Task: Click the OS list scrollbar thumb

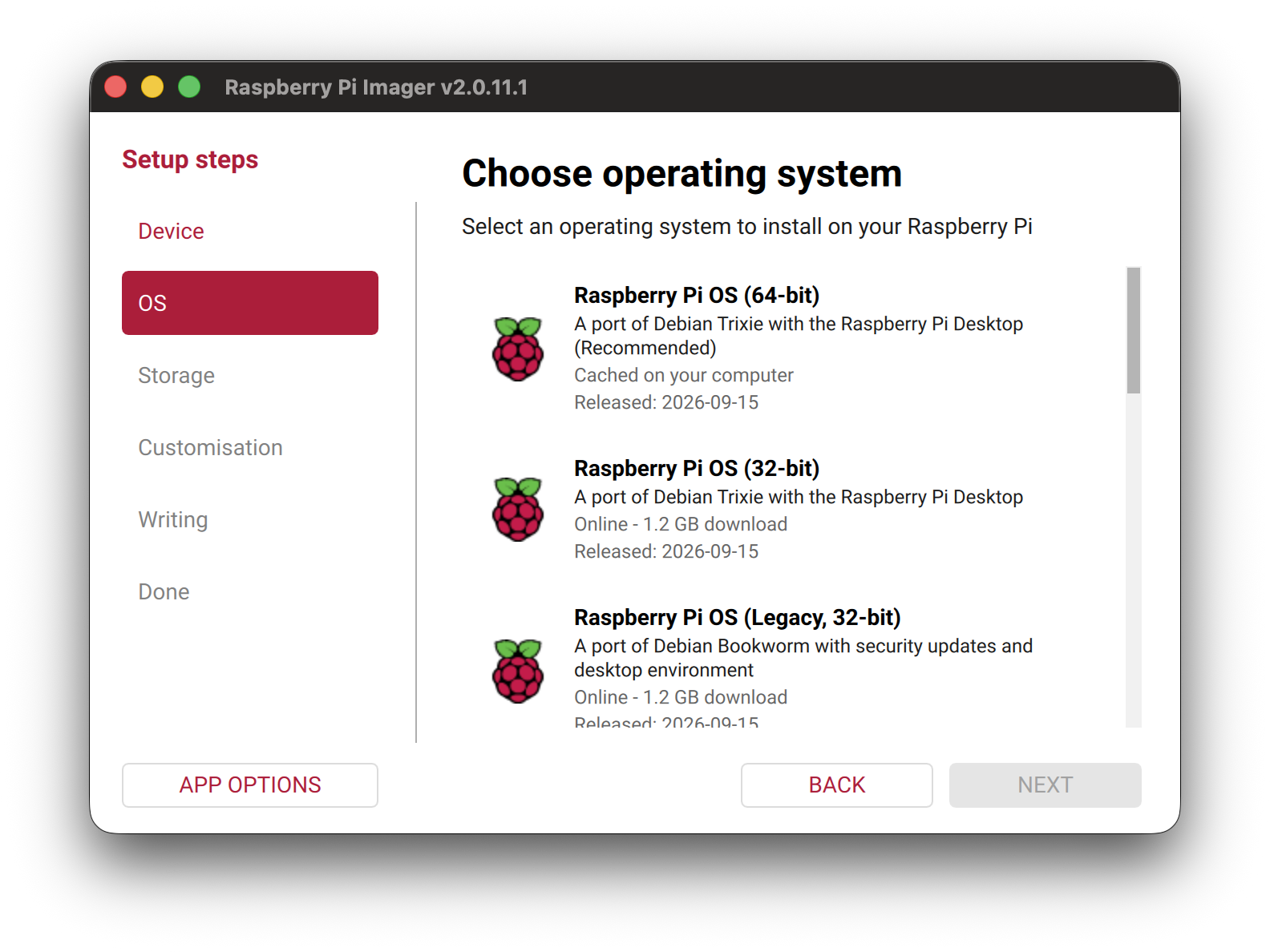Action: [1134, 331]
